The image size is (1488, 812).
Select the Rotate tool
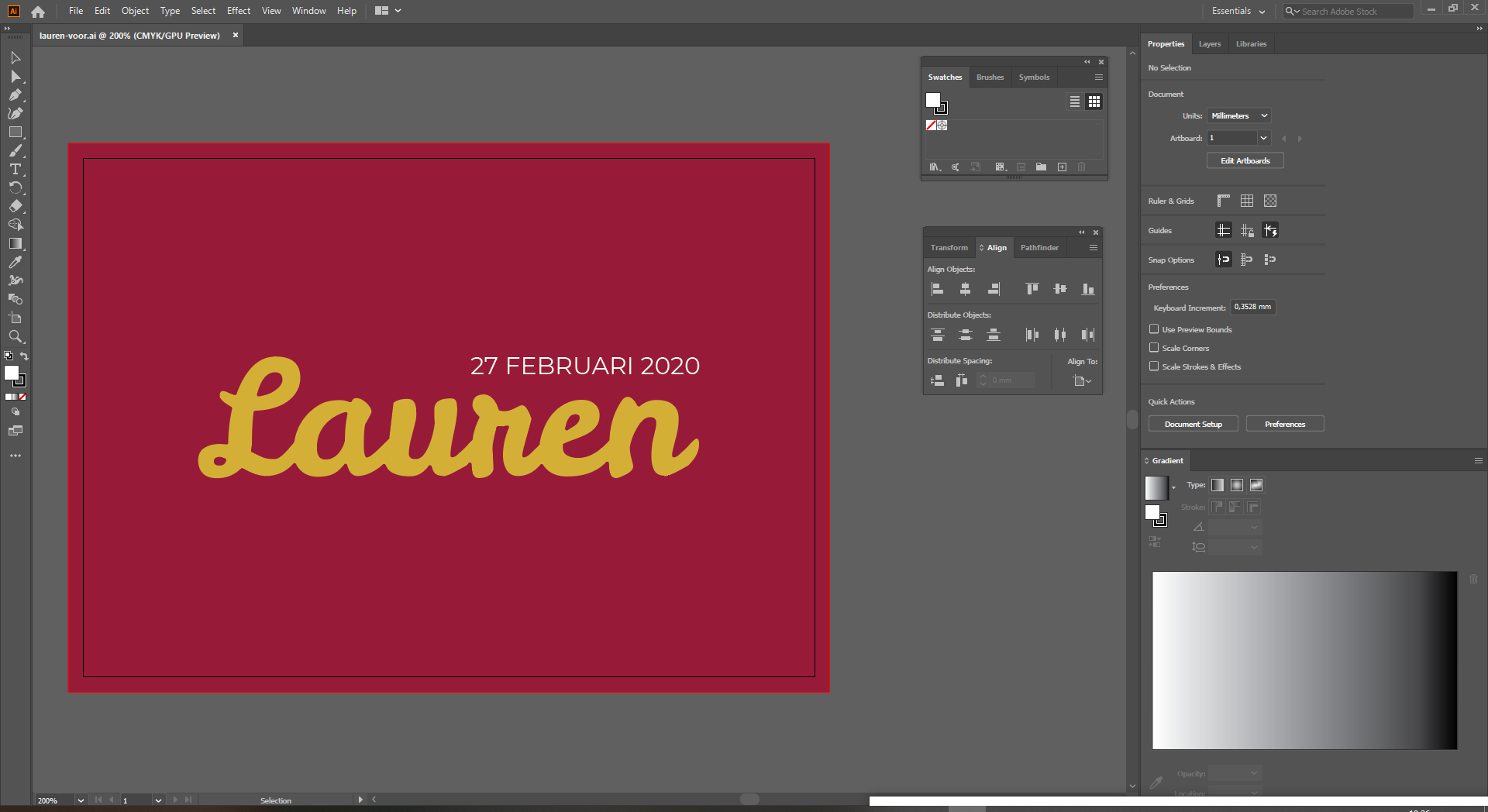click(15, 188)
